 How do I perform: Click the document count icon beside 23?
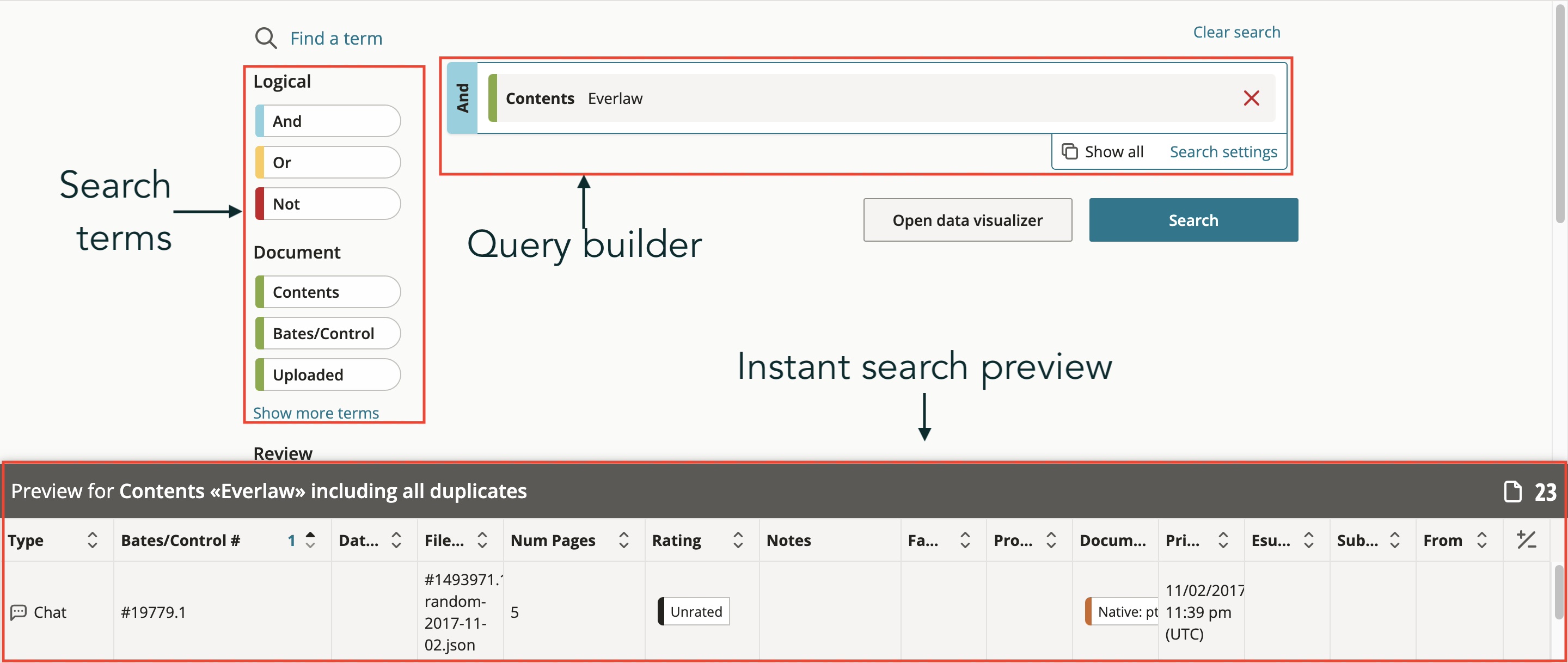[1512, 492]
